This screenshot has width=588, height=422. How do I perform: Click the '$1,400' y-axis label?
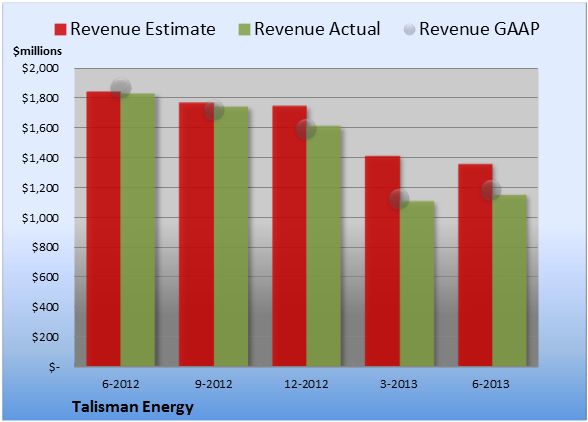click(x=40, y=158)
